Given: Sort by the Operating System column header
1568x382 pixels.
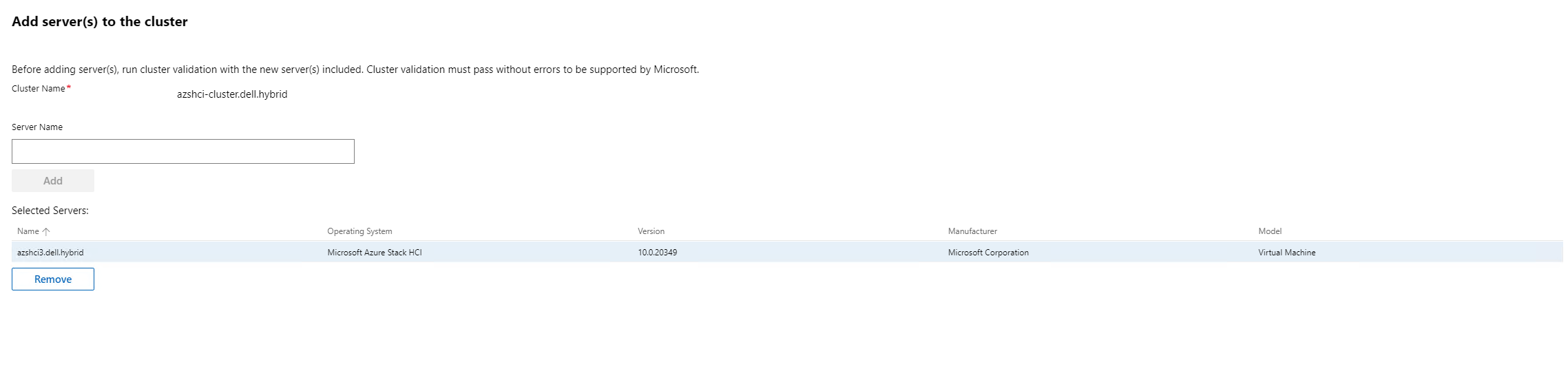Looking at the screenshot, I should (359, 231).
